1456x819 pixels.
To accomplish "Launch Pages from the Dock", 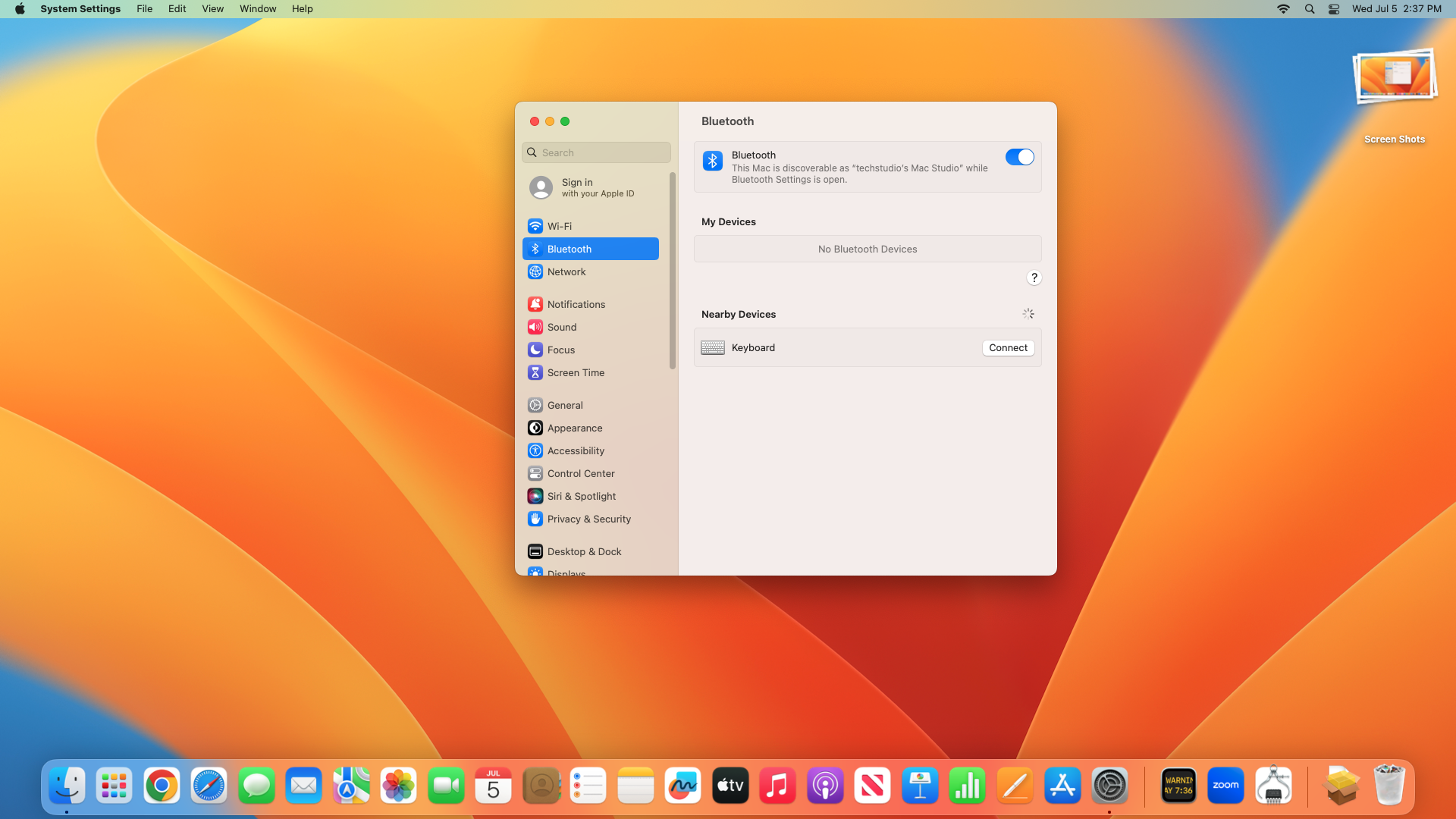I will tap(1015, 786).
